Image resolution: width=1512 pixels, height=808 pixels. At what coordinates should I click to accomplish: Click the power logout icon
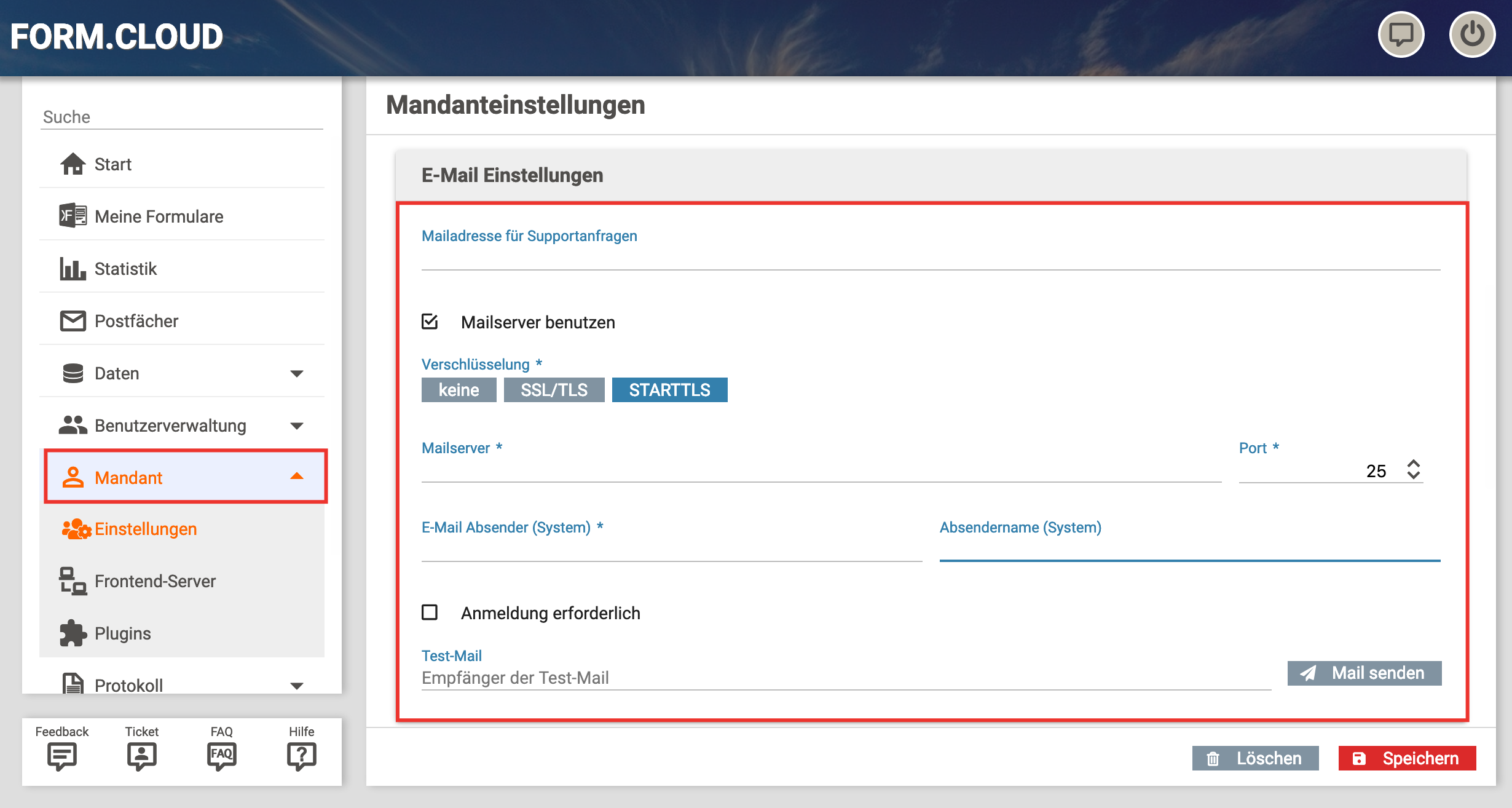[1471, 35]
